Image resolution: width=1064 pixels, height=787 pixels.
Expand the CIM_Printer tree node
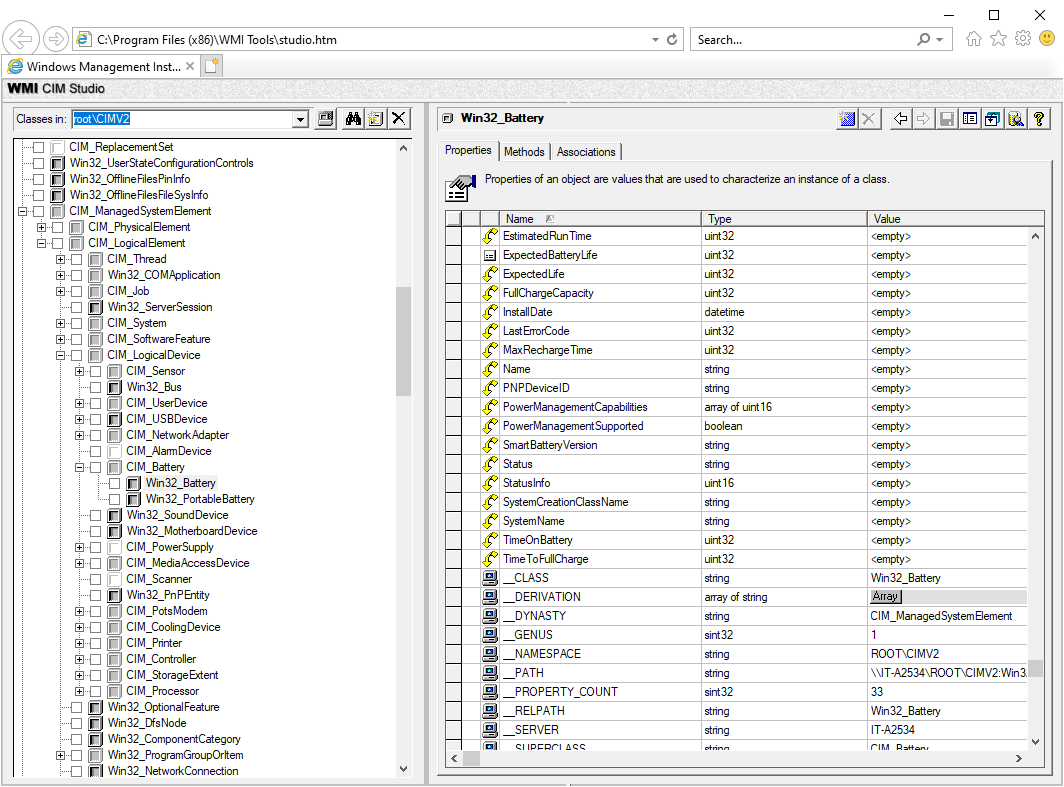coord(79,643)
